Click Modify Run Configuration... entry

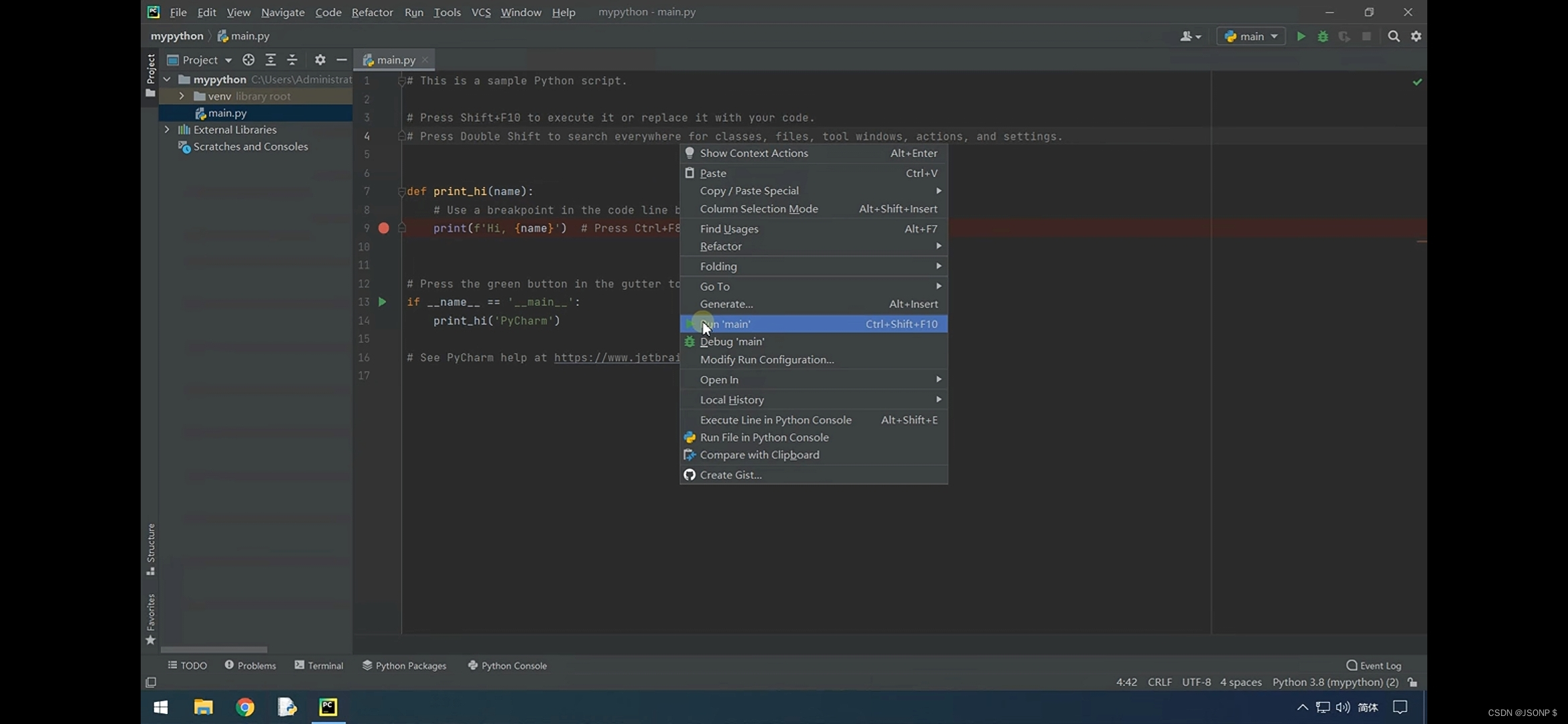pyautogui.click(x=813, y=359)
